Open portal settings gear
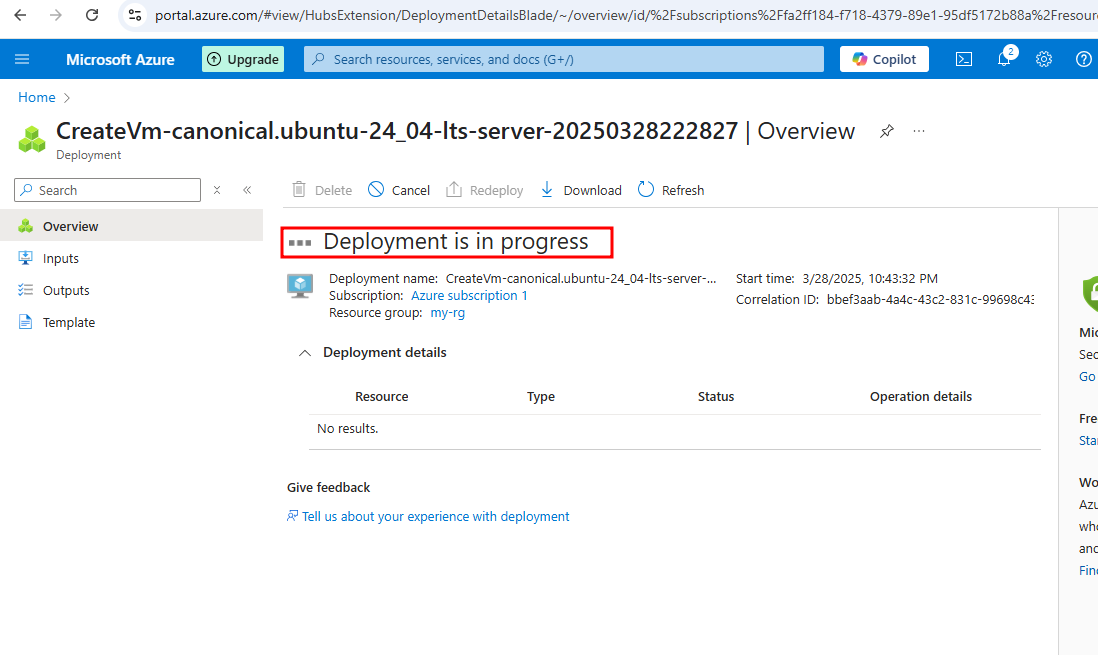Screen dimensions: 1098x655 (x=1043, y=60)
